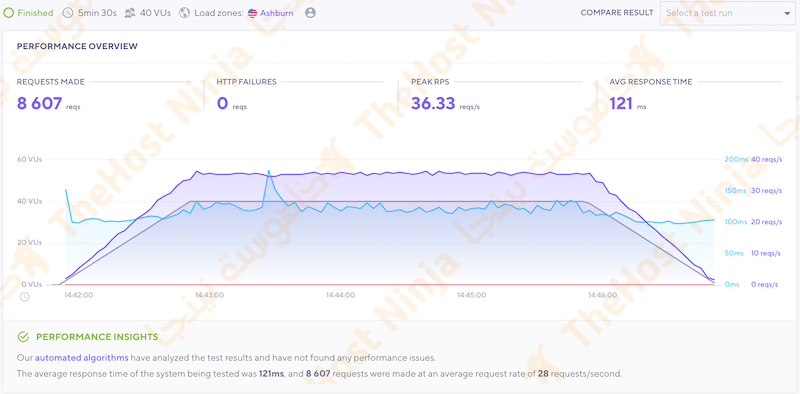This screenshot has height=394, width=800.
Task: Click the 0 reqs/s axis label
Action: 765,284
